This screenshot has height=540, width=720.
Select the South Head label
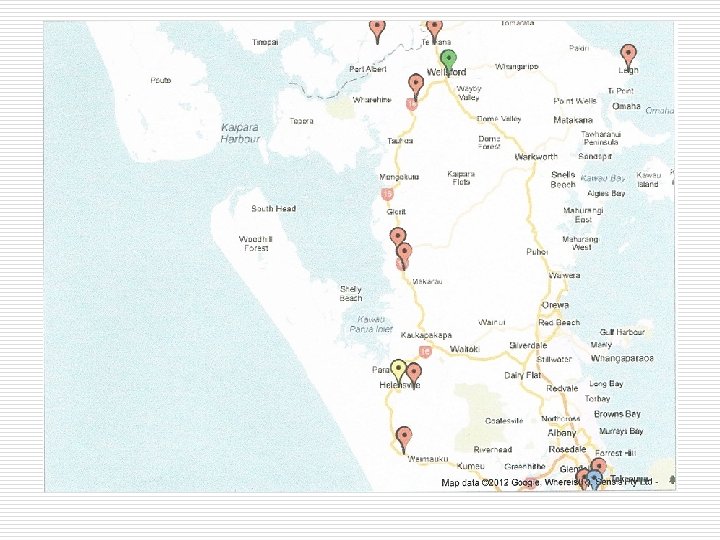point(273,208)
